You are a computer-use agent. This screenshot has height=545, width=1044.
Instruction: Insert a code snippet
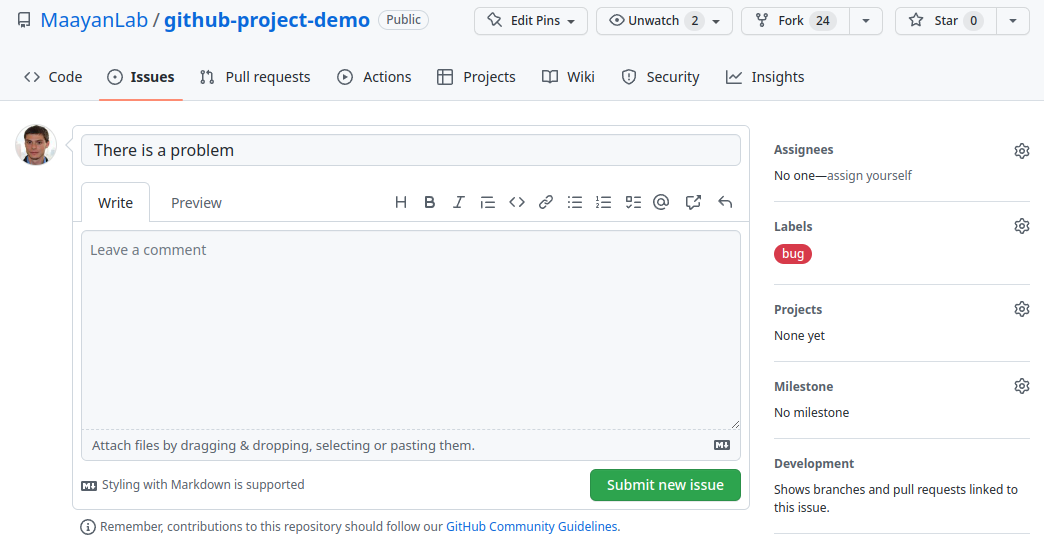(517, 202)
